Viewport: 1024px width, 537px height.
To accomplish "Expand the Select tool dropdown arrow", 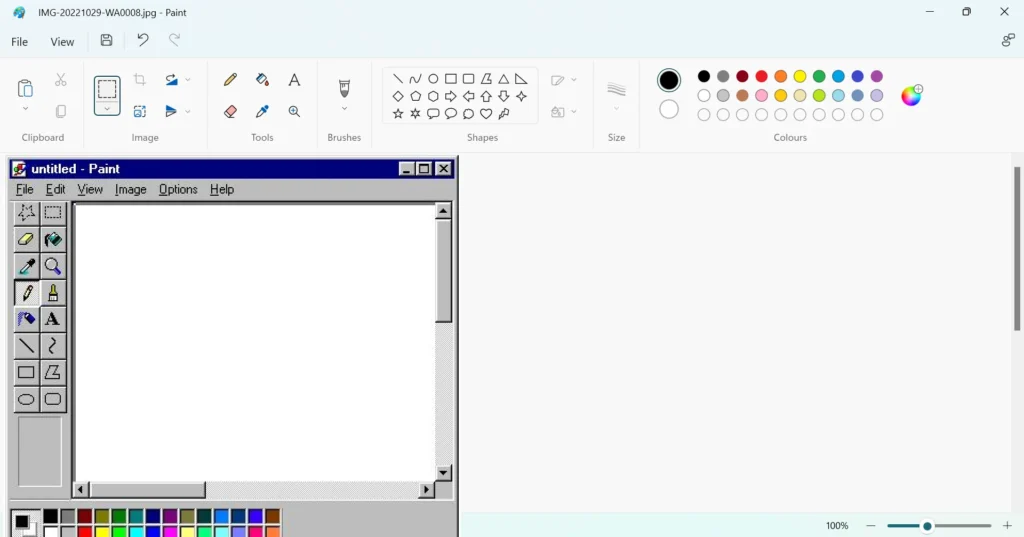I will 107,109.
